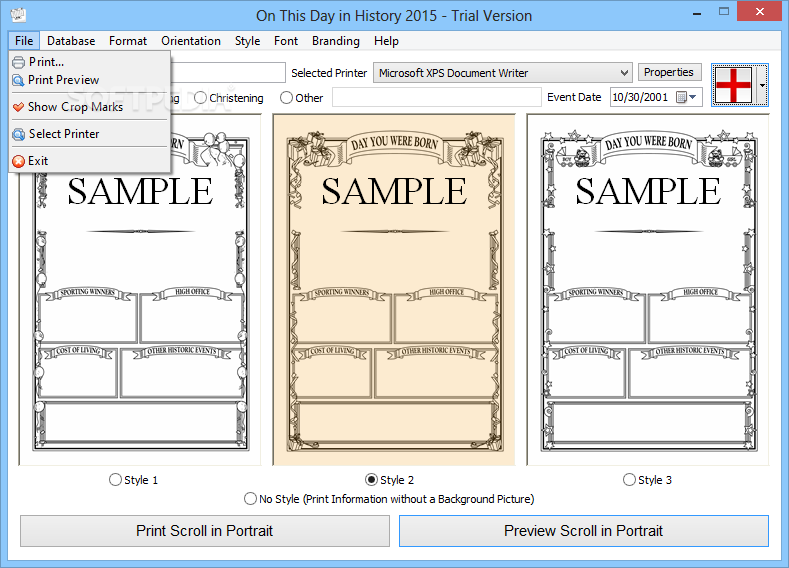Expand the Selected Printer dropdown
Image resolution: width=789 pixels, height=568 pixels.
(x=624, y=73)
